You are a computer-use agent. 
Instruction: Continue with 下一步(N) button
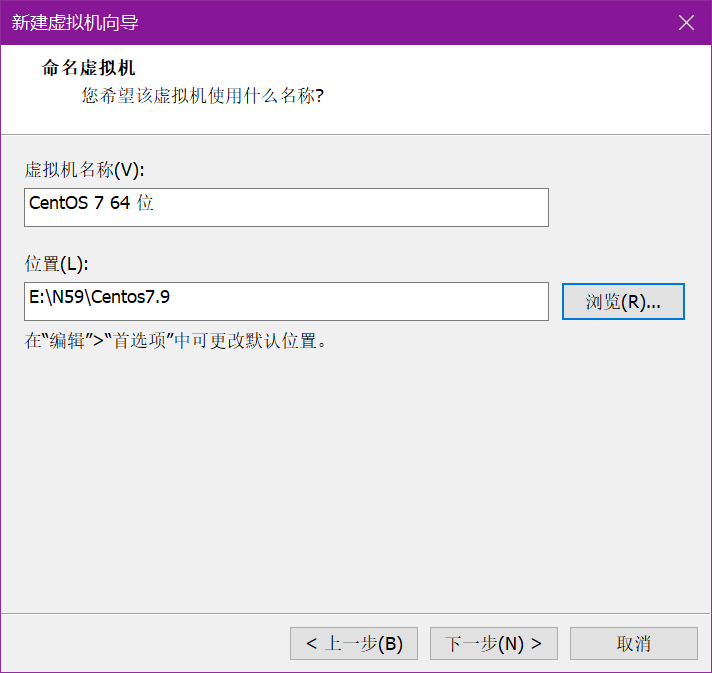tap(494, 643)
